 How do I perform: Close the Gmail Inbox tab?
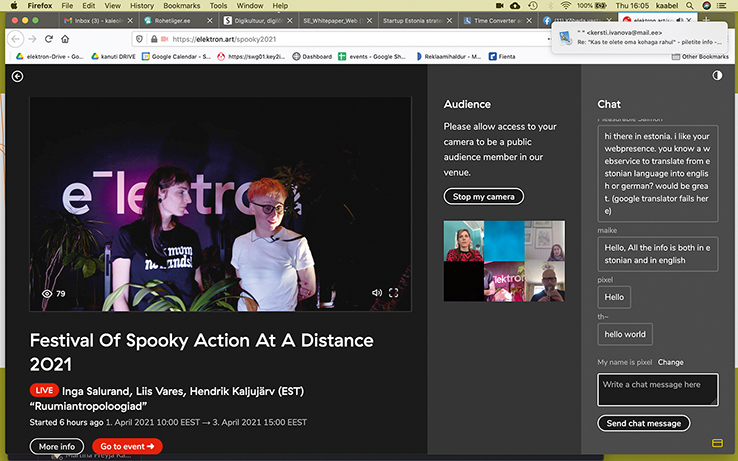point(130,21)
